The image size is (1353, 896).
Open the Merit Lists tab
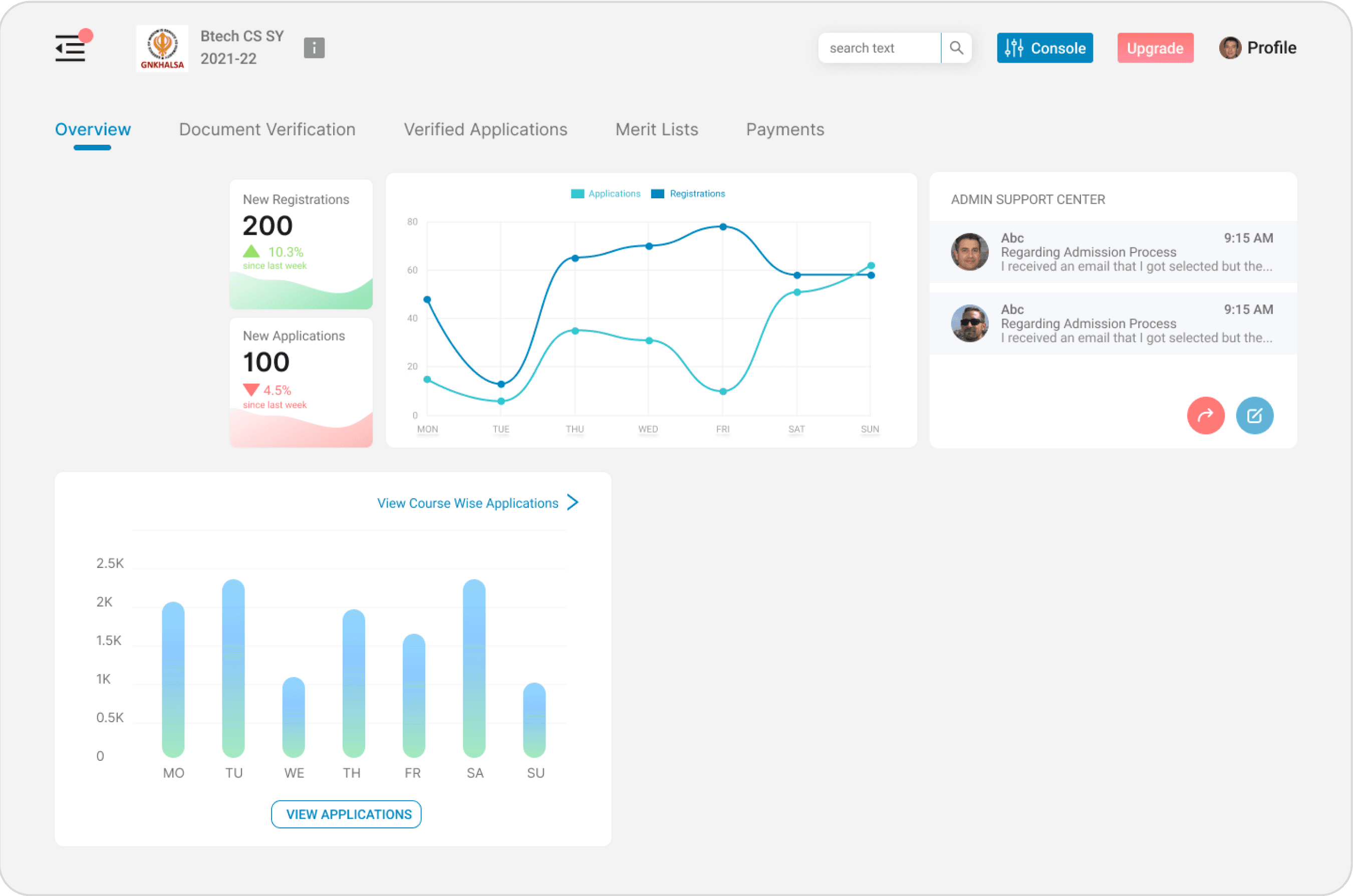point(657,130)
